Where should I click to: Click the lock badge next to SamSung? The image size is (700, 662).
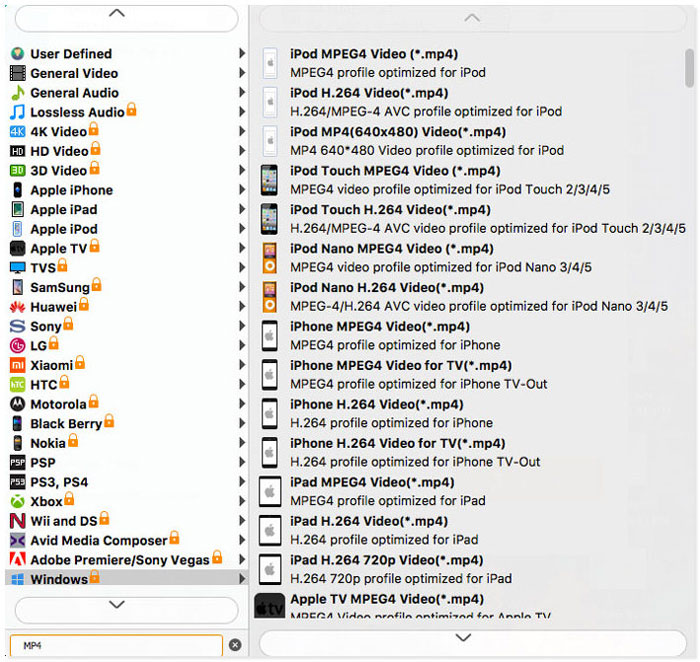point(96,284)
